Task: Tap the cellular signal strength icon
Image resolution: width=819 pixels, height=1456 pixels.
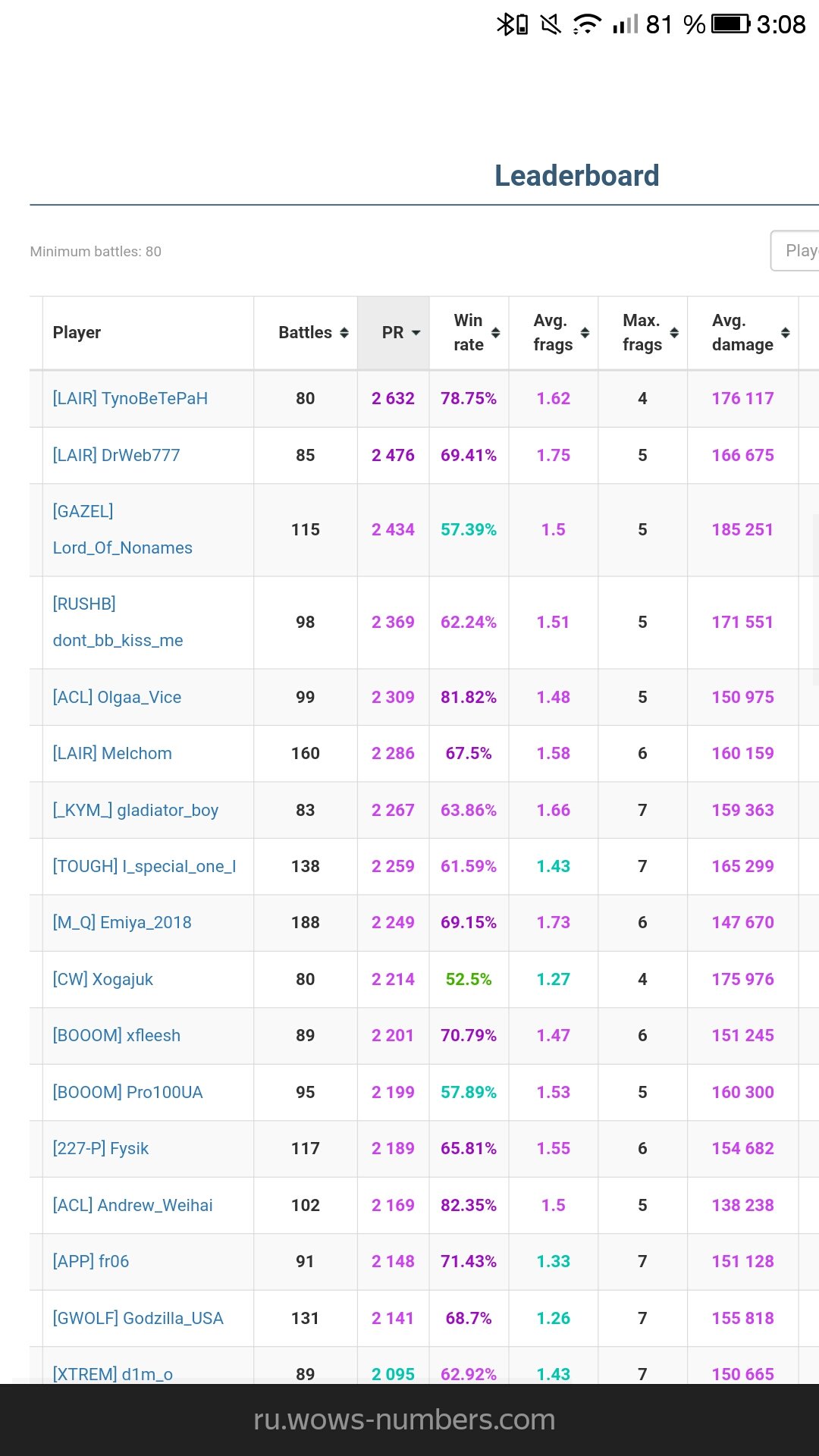Action: pos(626,25)
